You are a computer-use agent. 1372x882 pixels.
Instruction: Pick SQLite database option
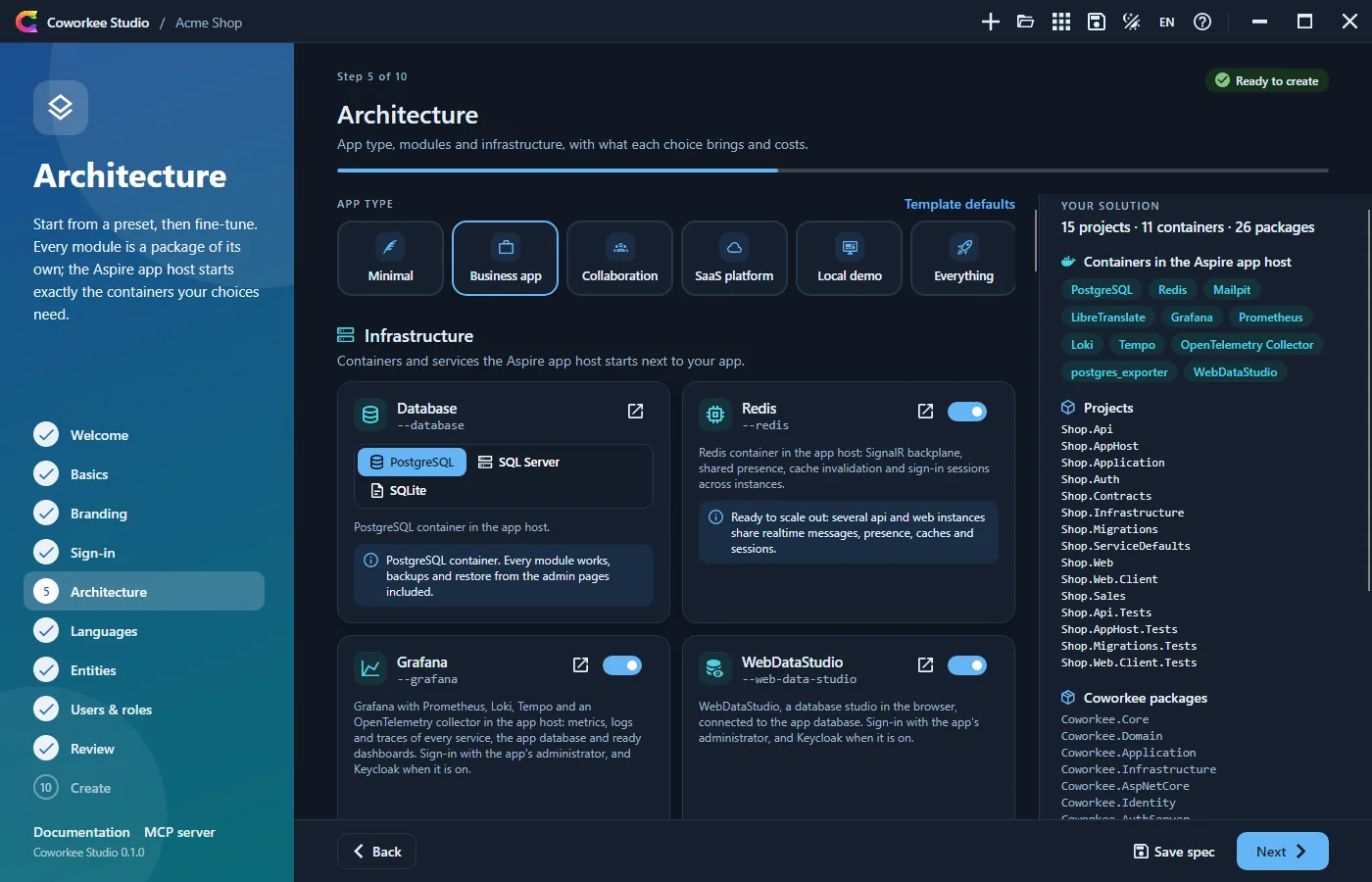[398, 490]
